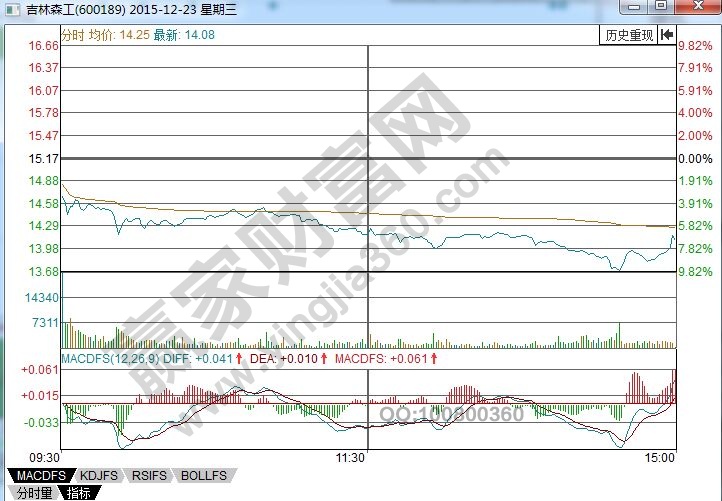
Task: Click the red arrow next to DIFF value
Action: point(240,358)
